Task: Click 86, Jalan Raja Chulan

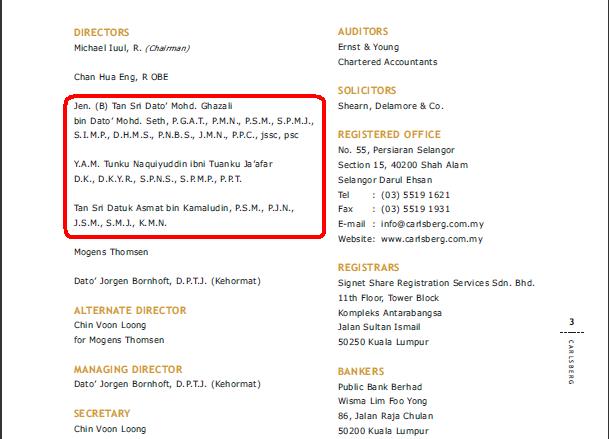Action: [385, 416]
